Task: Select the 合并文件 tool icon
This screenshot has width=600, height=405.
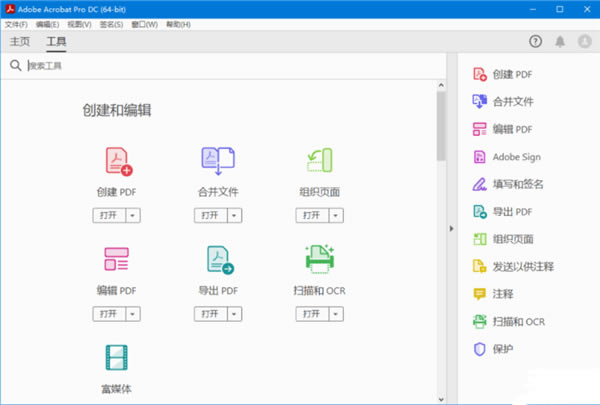Action: point(218,161)
